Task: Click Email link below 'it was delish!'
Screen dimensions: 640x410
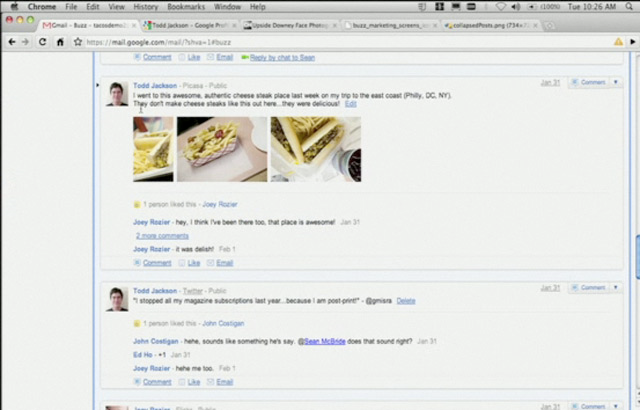Action: (224, 263)
